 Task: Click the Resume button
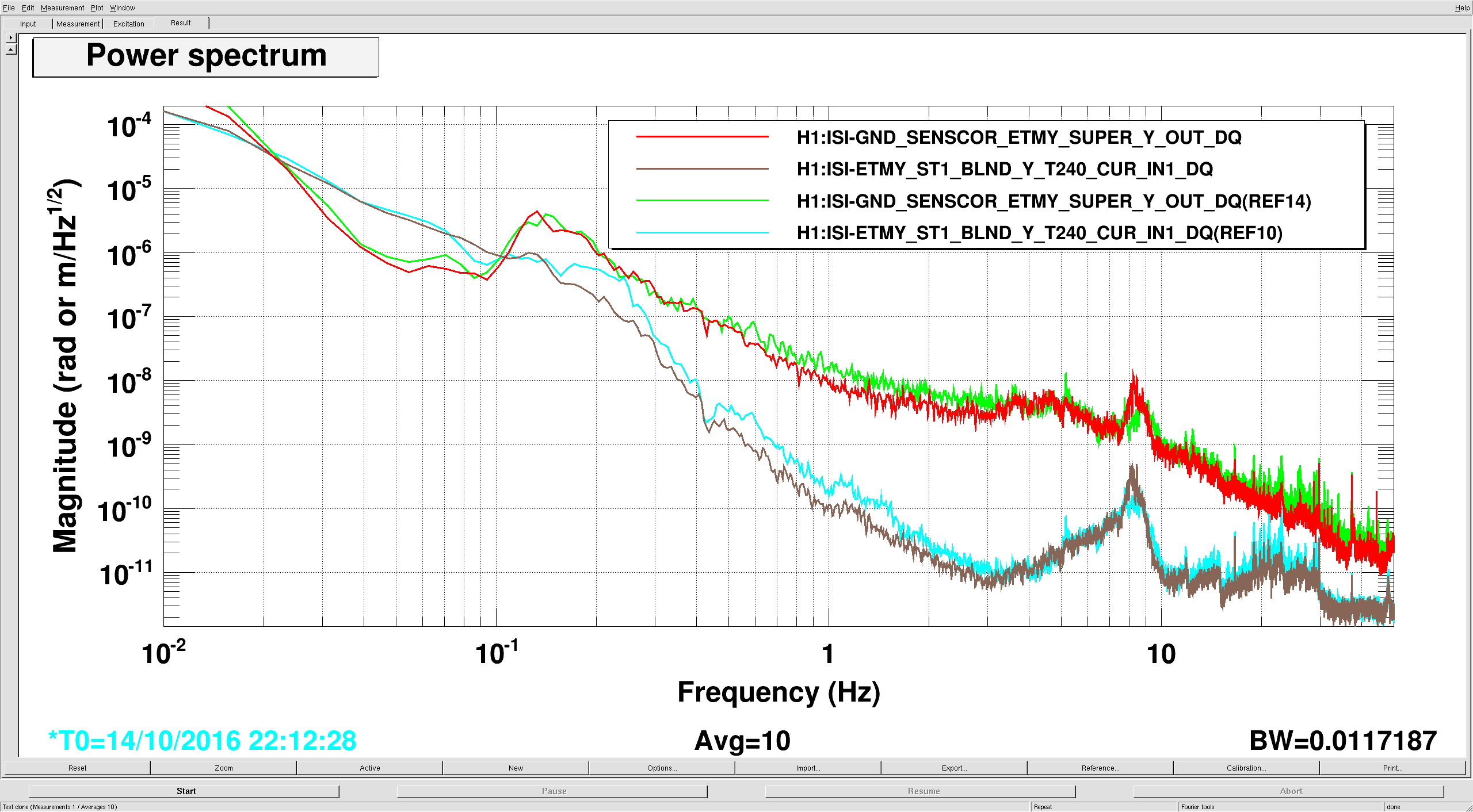921,791
